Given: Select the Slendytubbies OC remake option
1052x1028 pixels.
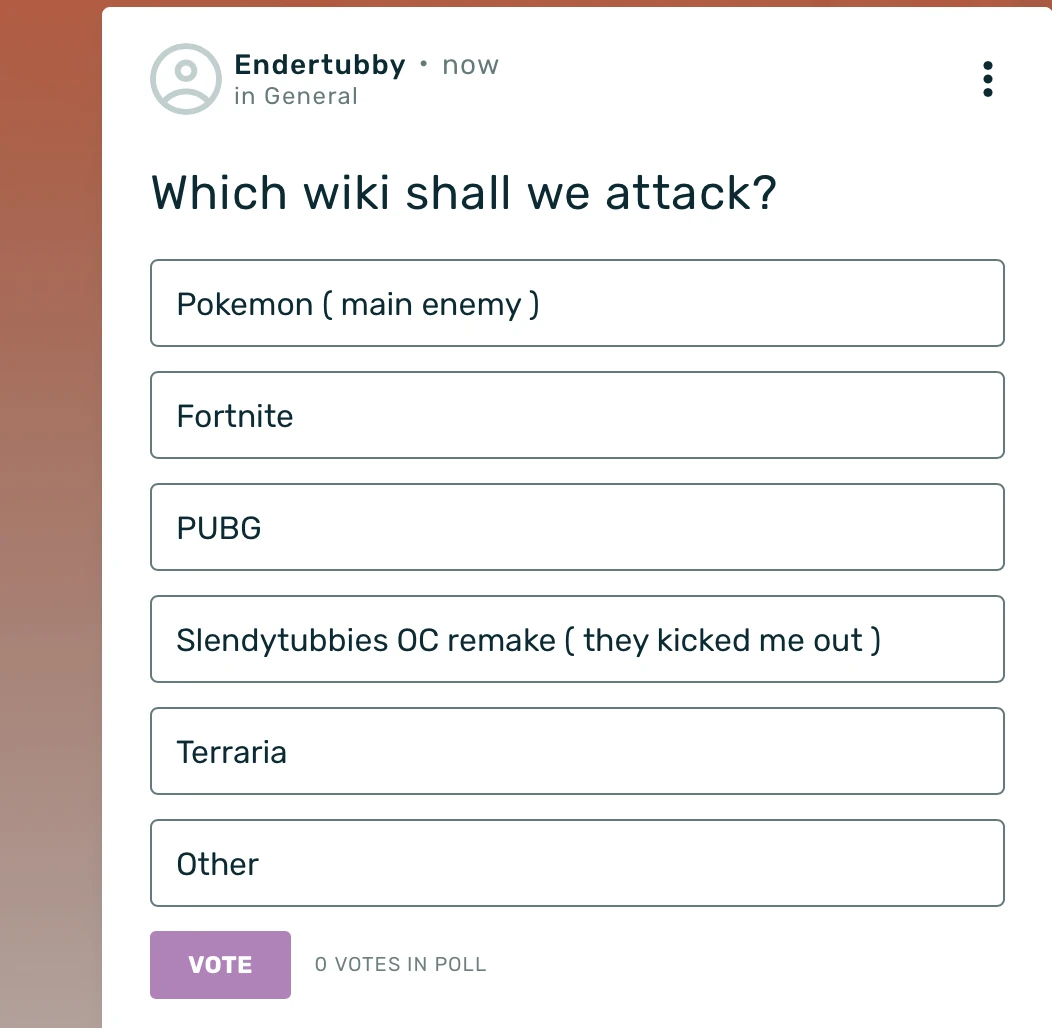Looking at the screenshot, I should pos(577,639).
